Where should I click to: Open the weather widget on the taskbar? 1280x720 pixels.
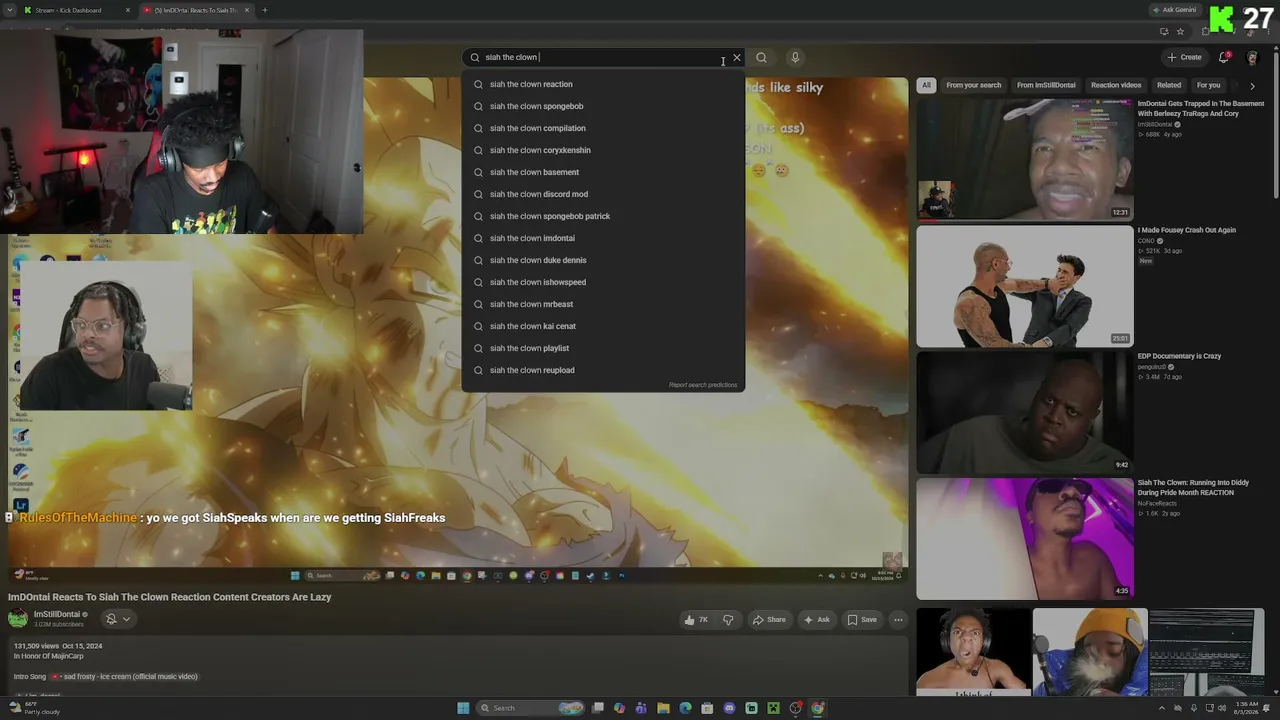[x=35, y=708]
